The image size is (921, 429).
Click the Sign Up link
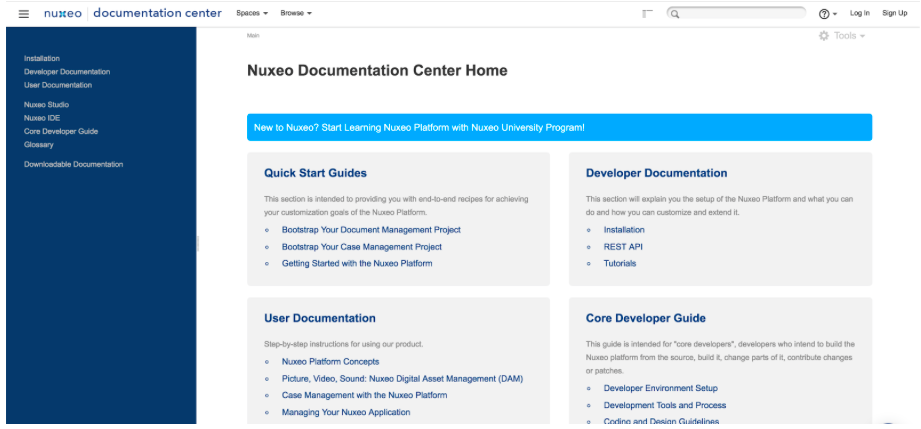pos(895,13)
